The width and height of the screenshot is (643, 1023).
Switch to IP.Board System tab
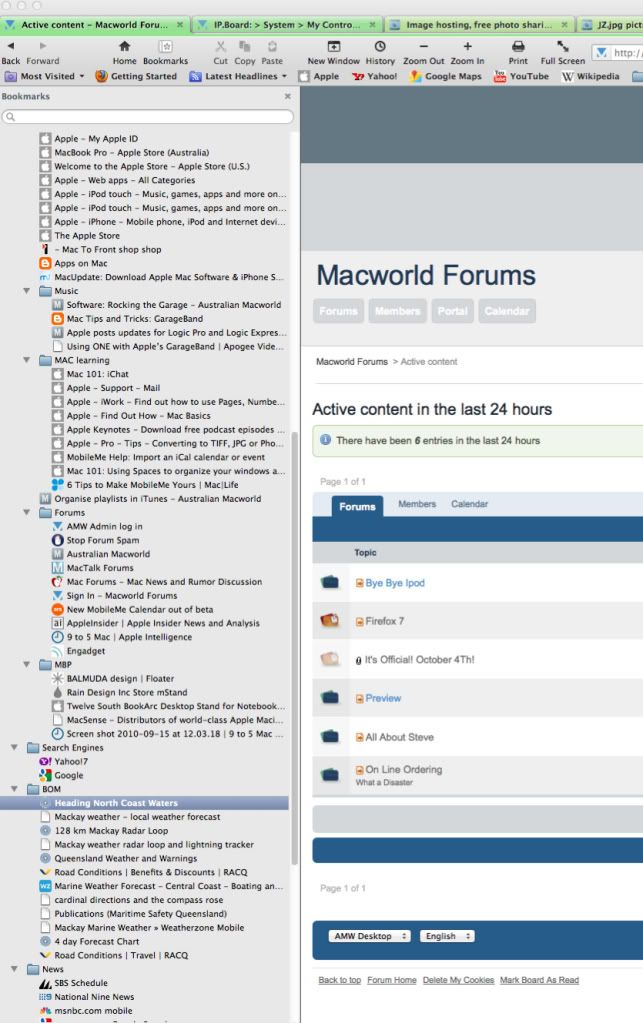(286, 25)
